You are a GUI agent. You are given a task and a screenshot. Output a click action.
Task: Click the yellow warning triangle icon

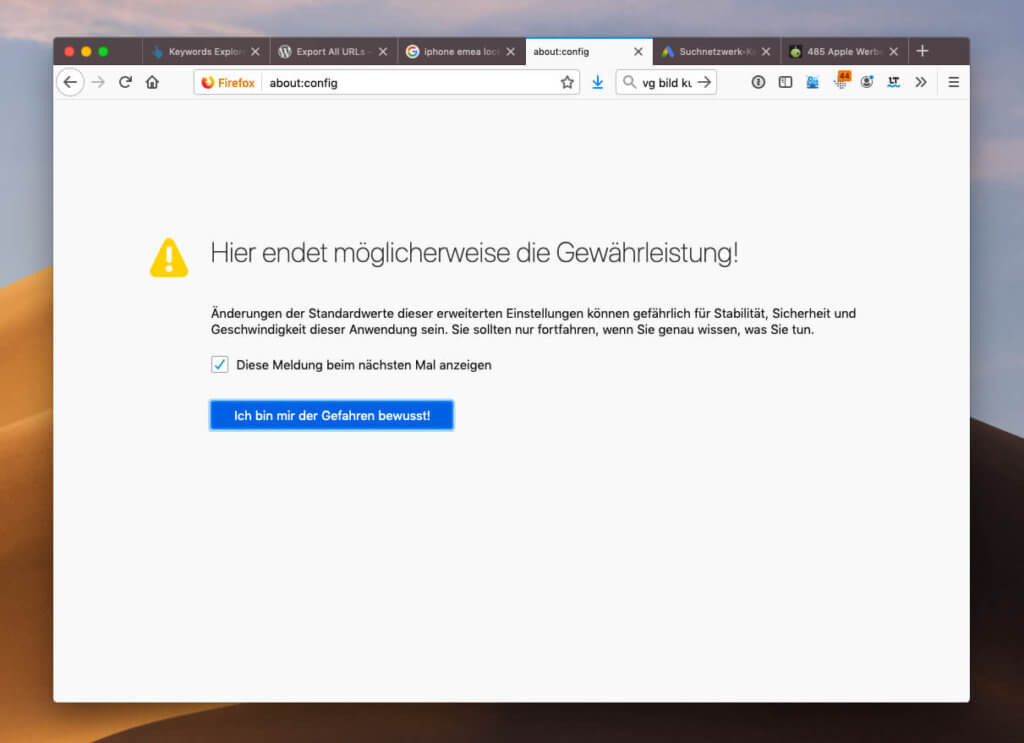(x=168, y=258)
